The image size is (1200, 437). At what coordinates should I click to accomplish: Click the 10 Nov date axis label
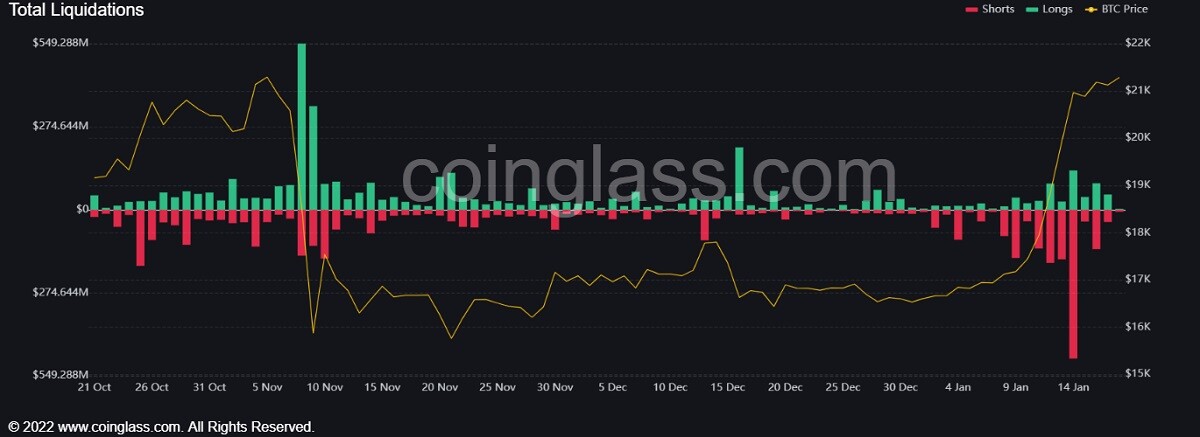point(325,387)
